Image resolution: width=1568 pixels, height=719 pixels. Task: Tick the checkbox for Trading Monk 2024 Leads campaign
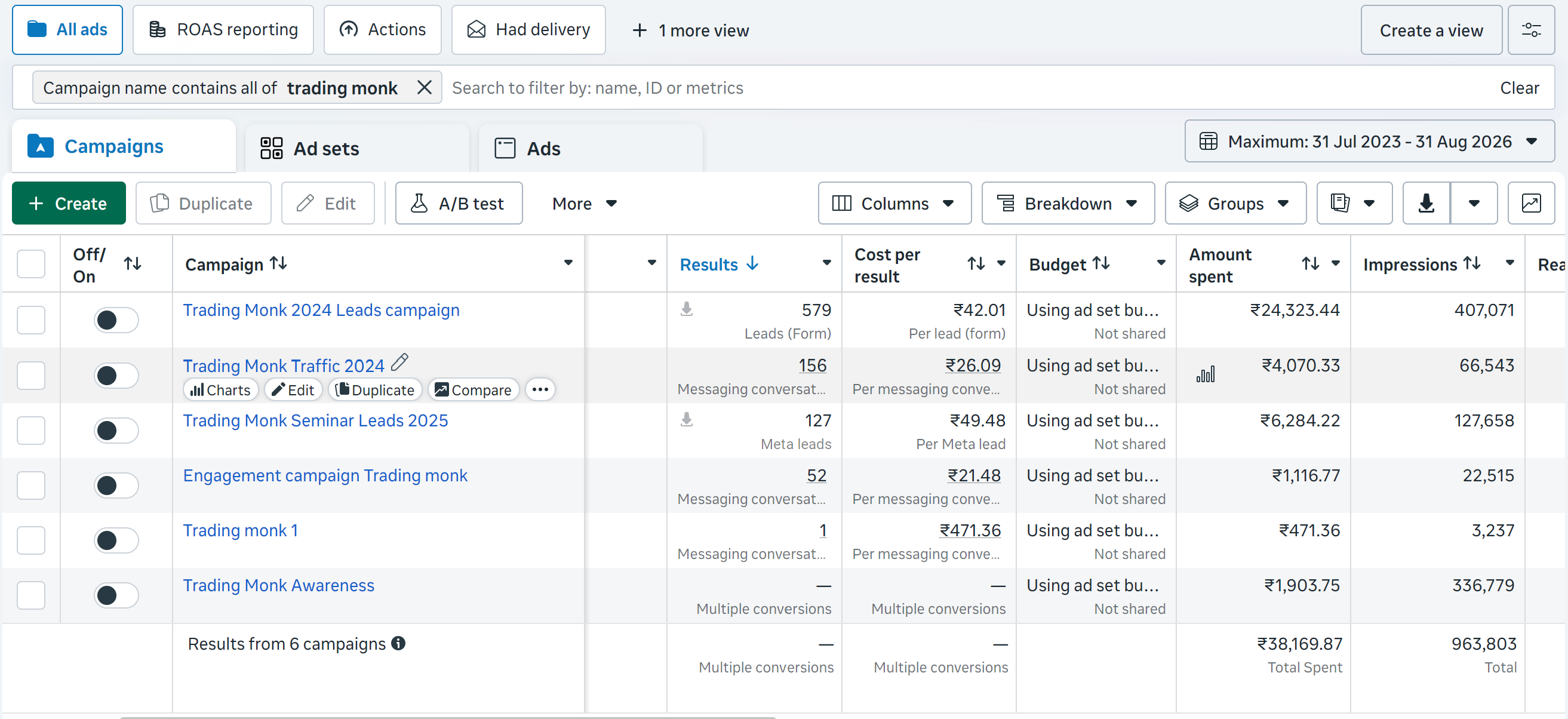(x=31, y=319)
